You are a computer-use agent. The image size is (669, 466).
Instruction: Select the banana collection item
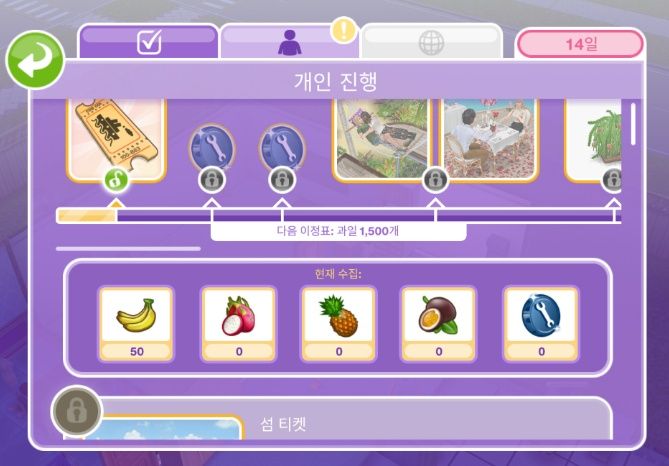point(136,324)
